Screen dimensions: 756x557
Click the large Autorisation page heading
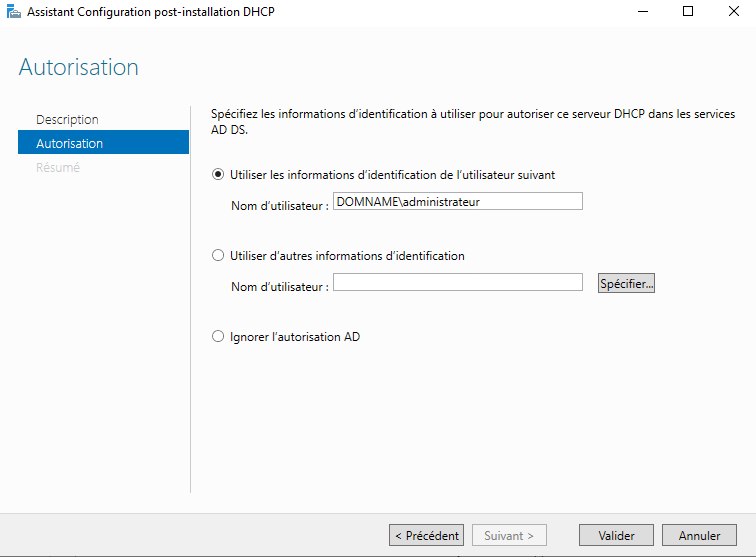click(78, 67)
